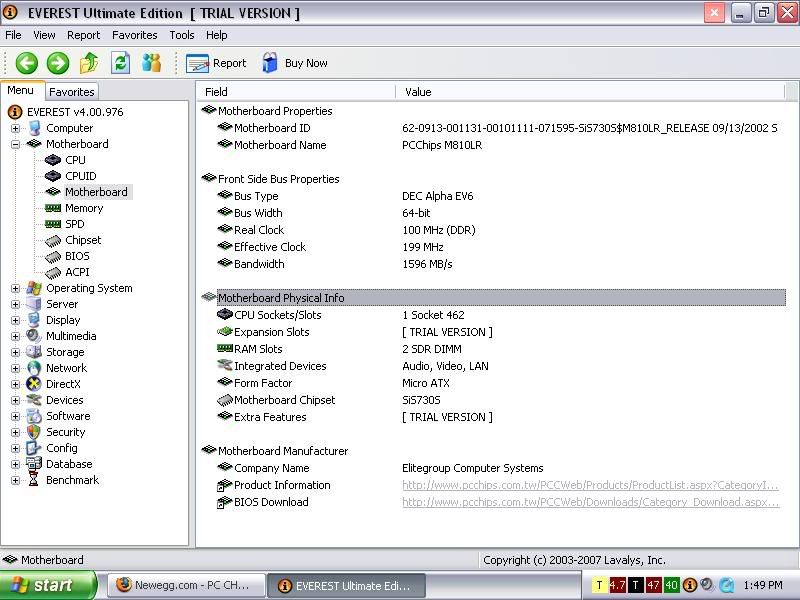Viewport: 800px width, 600px height.
Task: Click the Display monitor icon
Action: coord(34,320)
